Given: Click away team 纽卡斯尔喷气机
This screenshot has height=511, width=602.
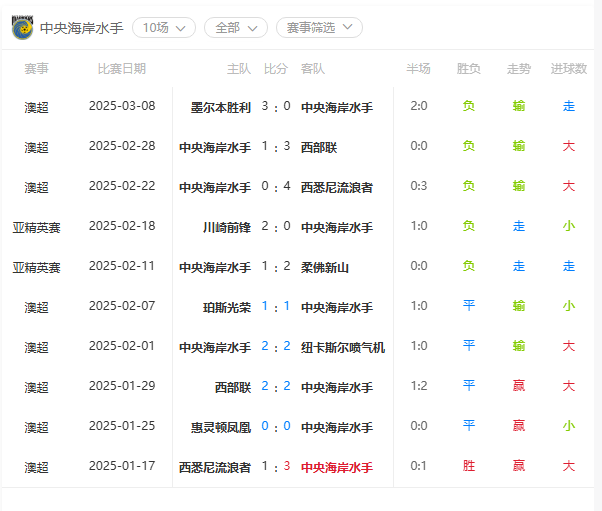Looking at the screenshot, I should [x=343, y=347].
